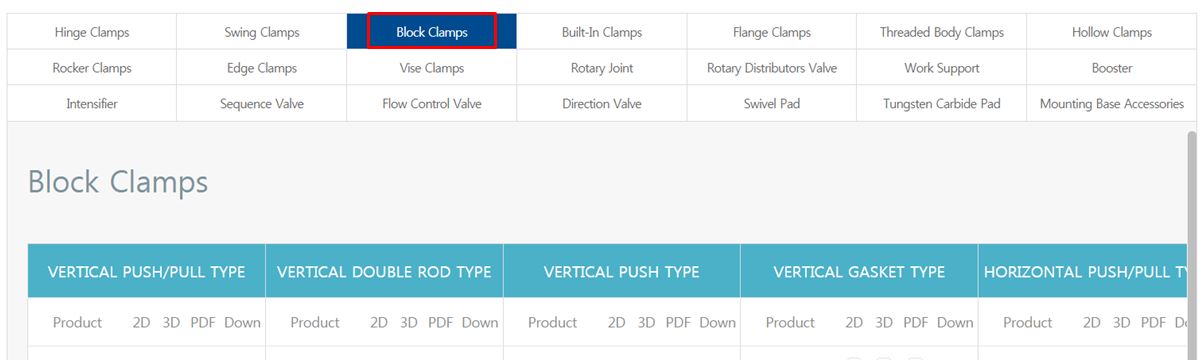
Task: Switch to Swing Clamps category
Action: point(262,32)
